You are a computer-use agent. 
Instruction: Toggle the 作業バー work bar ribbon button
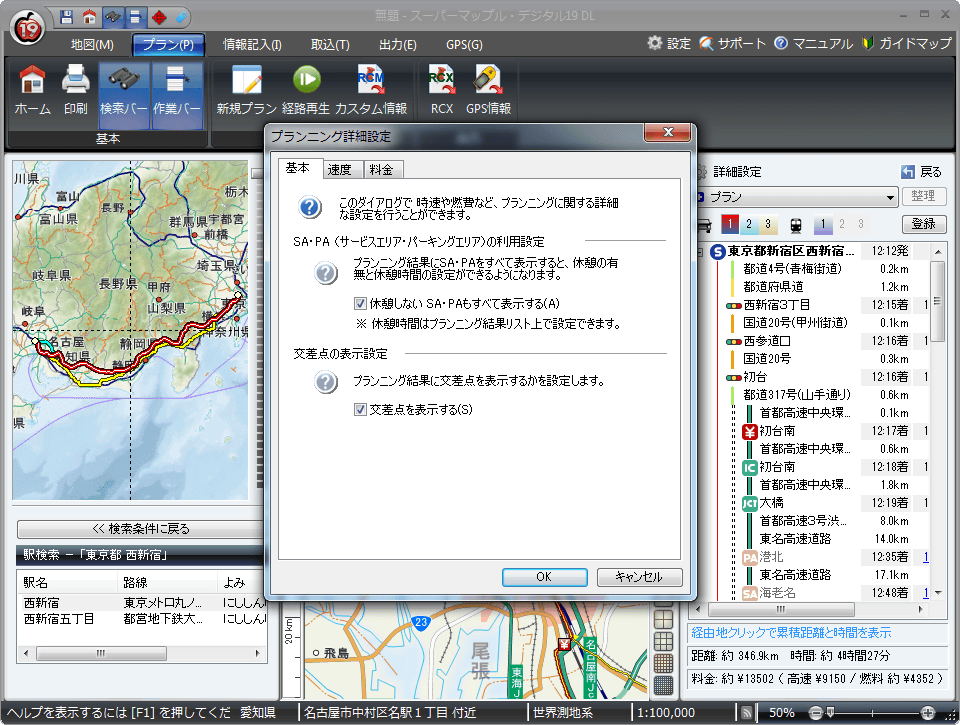177,96
